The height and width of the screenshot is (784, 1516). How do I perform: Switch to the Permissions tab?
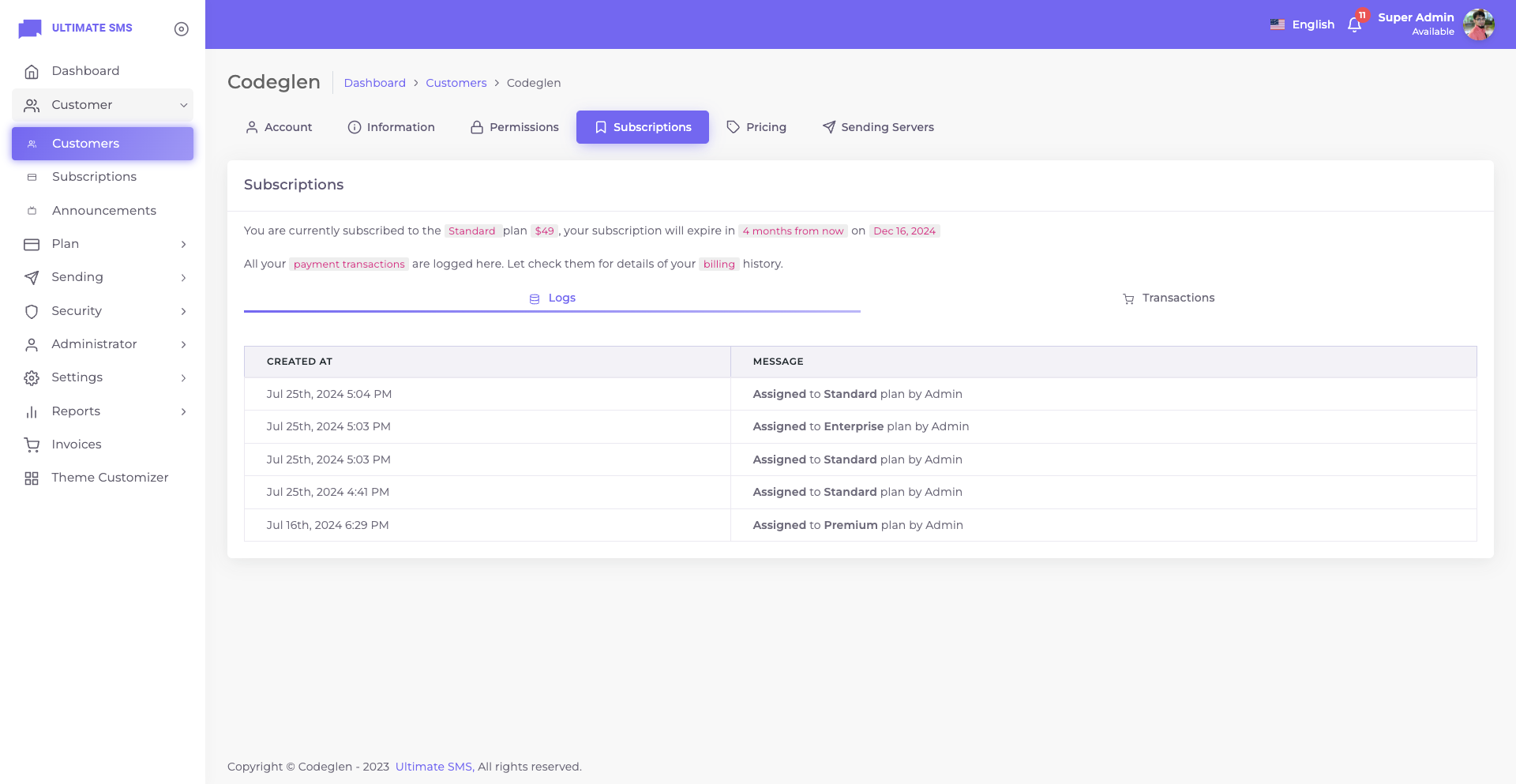[514, 127]
